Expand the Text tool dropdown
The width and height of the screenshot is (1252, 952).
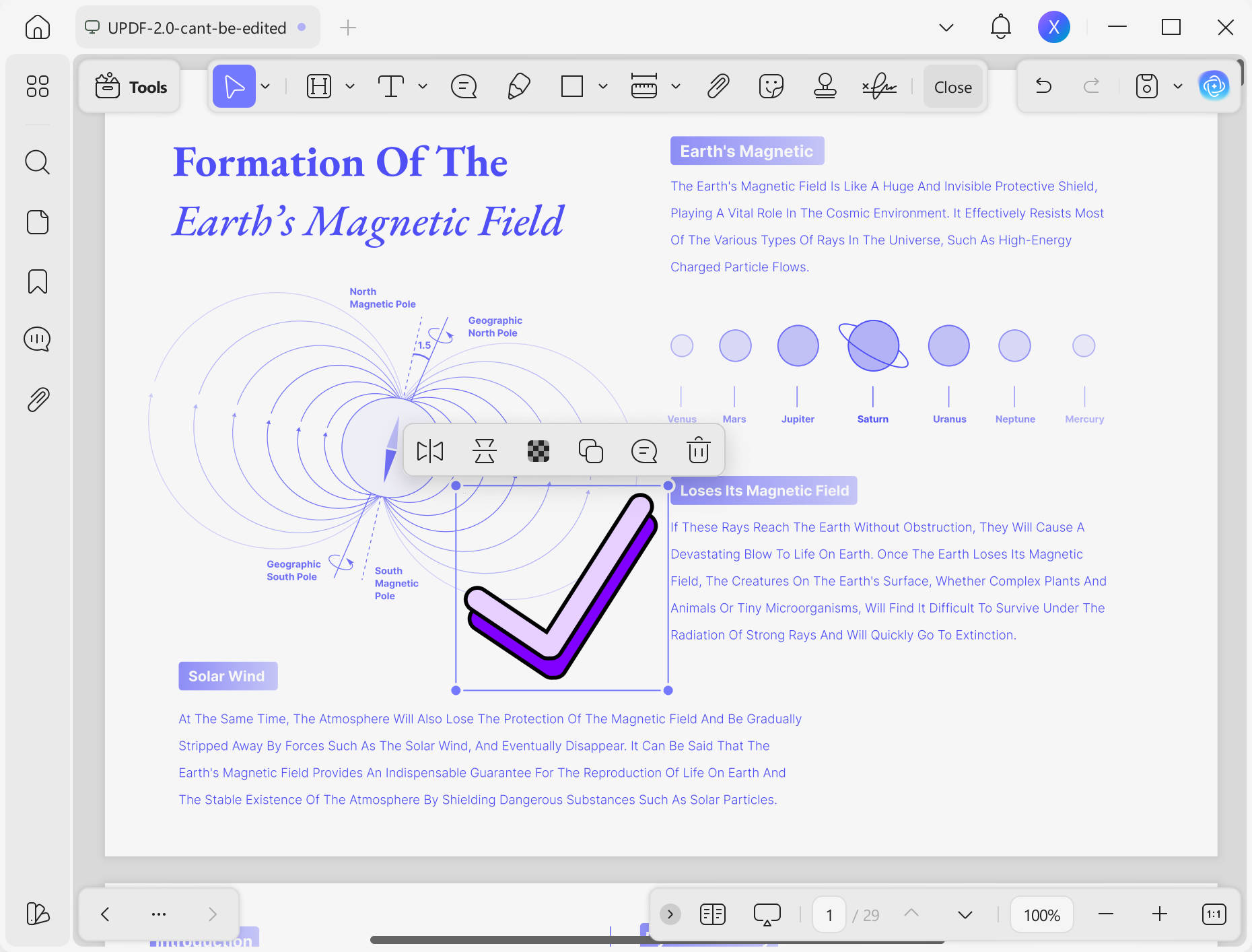pyautogui.click(x=423, y=86)
